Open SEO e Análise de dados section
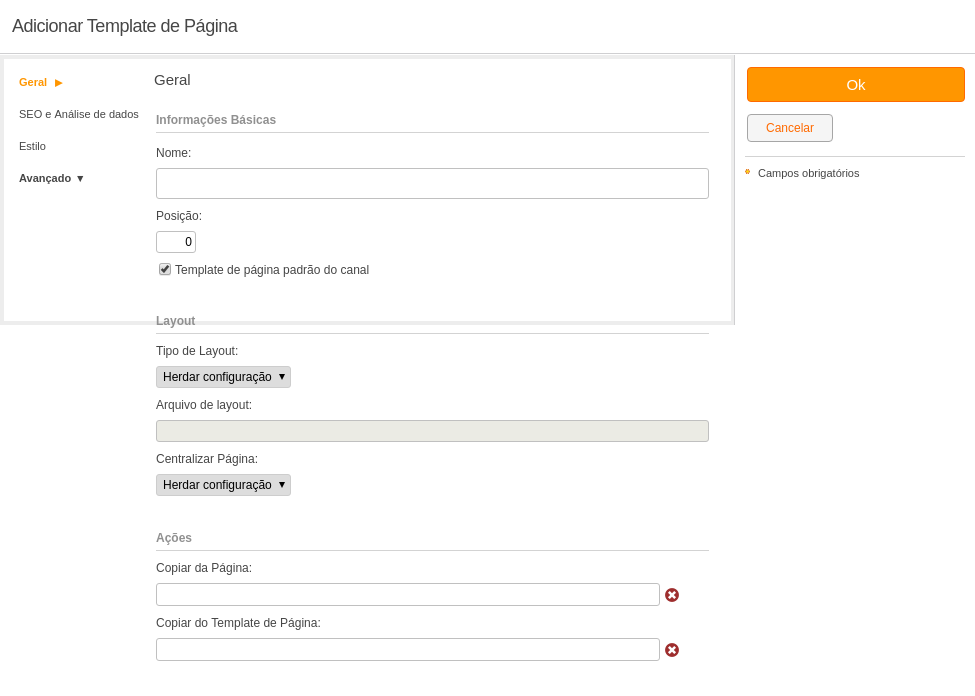Screen dimensions: 975x696 click(x=79, y=114)
